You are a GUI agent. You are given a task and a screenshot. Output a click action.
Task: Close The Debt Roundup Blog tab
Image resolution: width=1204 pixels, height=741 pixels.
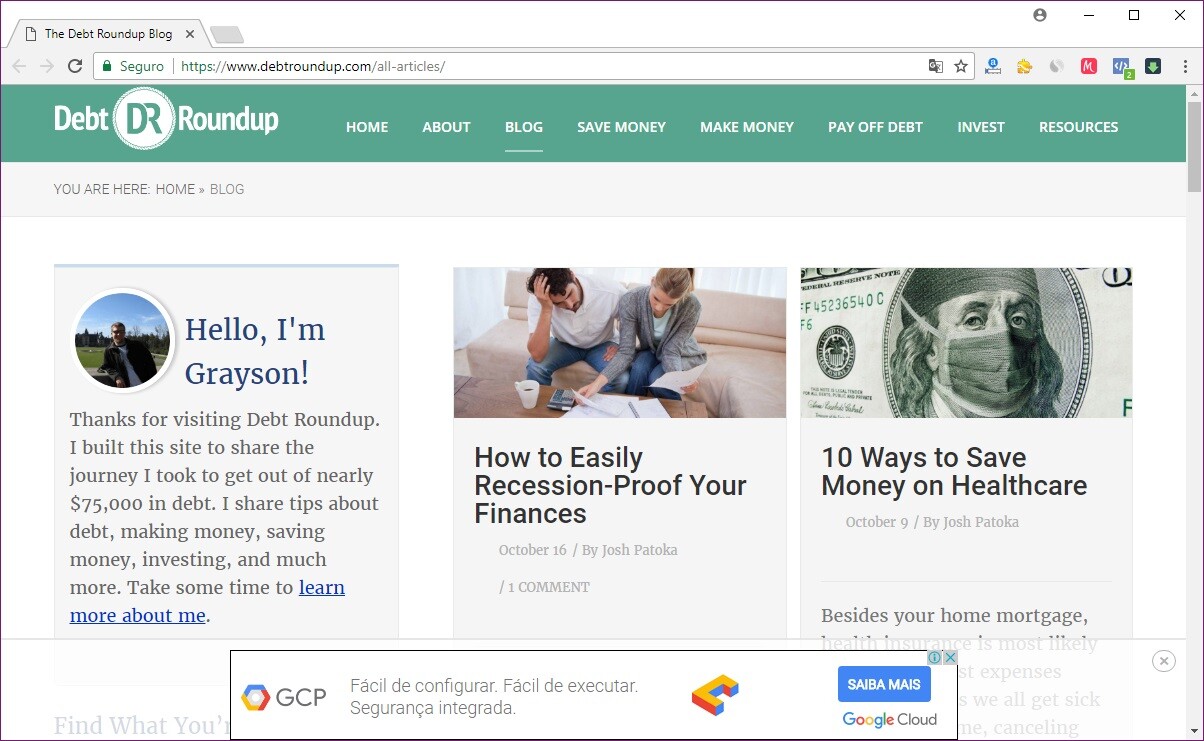(190, 34)
